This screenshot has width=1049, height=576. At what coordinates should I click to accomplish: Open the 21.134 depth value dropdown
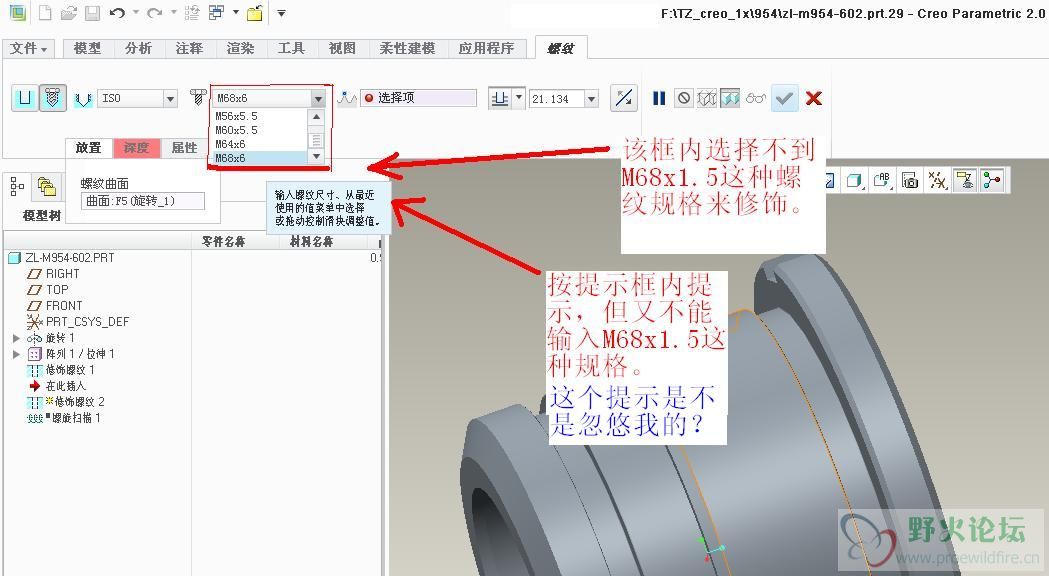point(591,98)
